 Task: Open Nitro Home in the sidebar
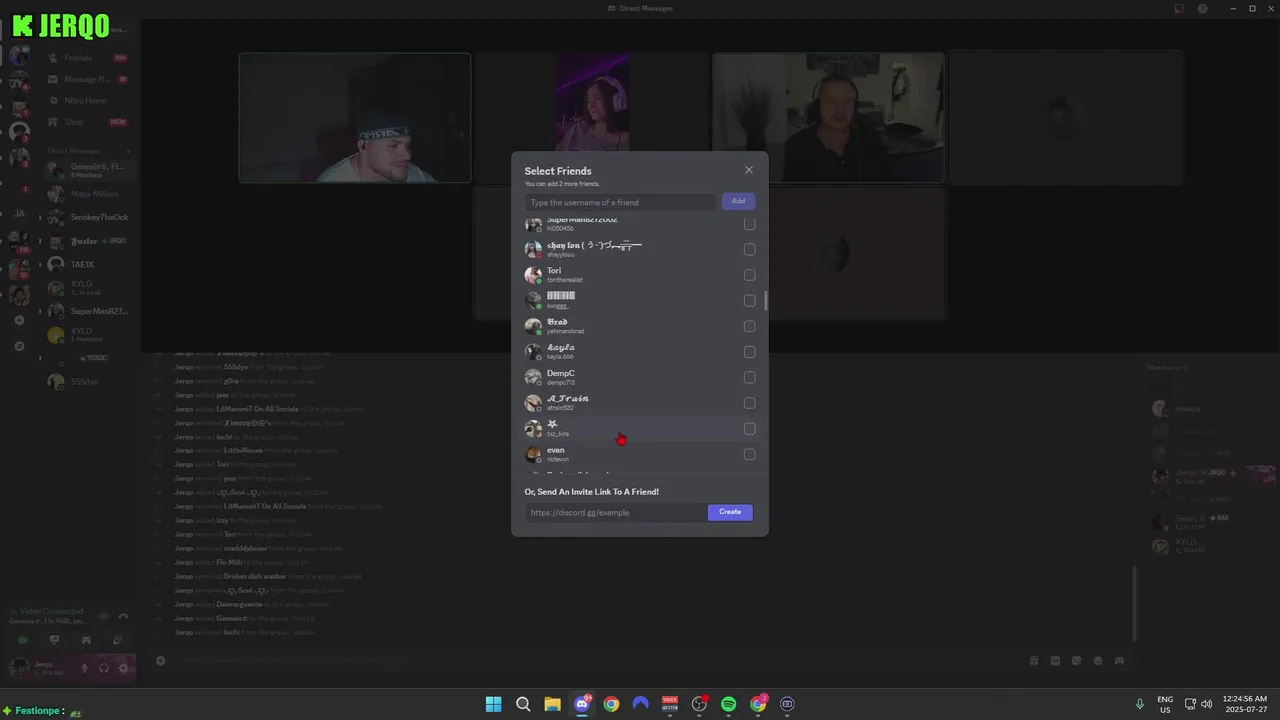tap(88, 101)
